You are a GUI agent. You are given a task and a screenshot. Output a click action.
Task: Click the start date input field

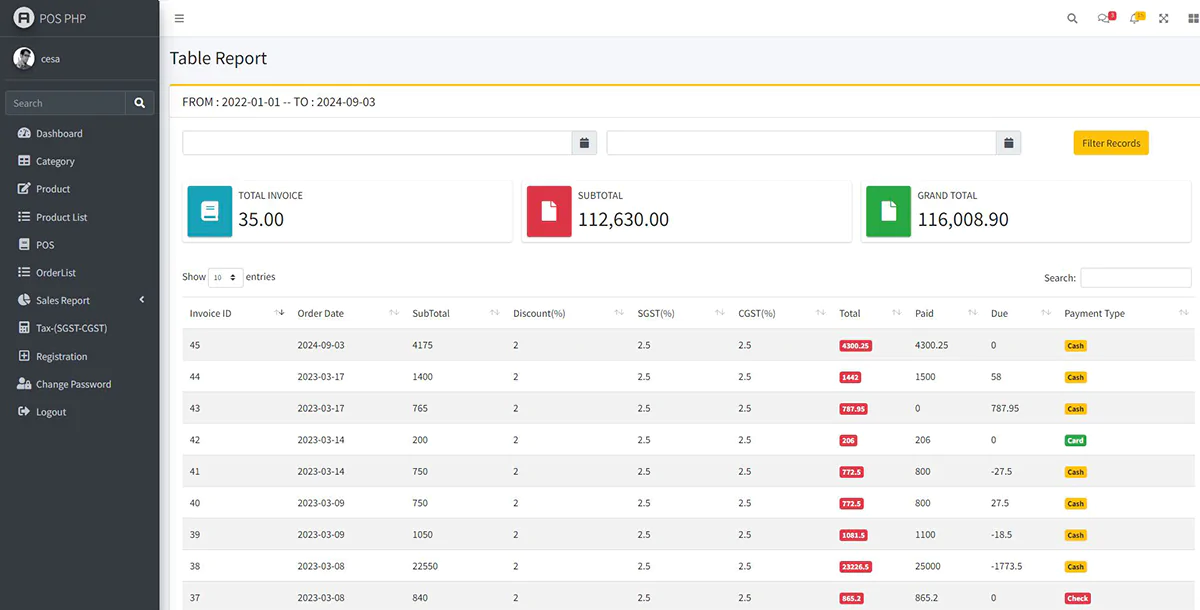[x=376, y=143]
